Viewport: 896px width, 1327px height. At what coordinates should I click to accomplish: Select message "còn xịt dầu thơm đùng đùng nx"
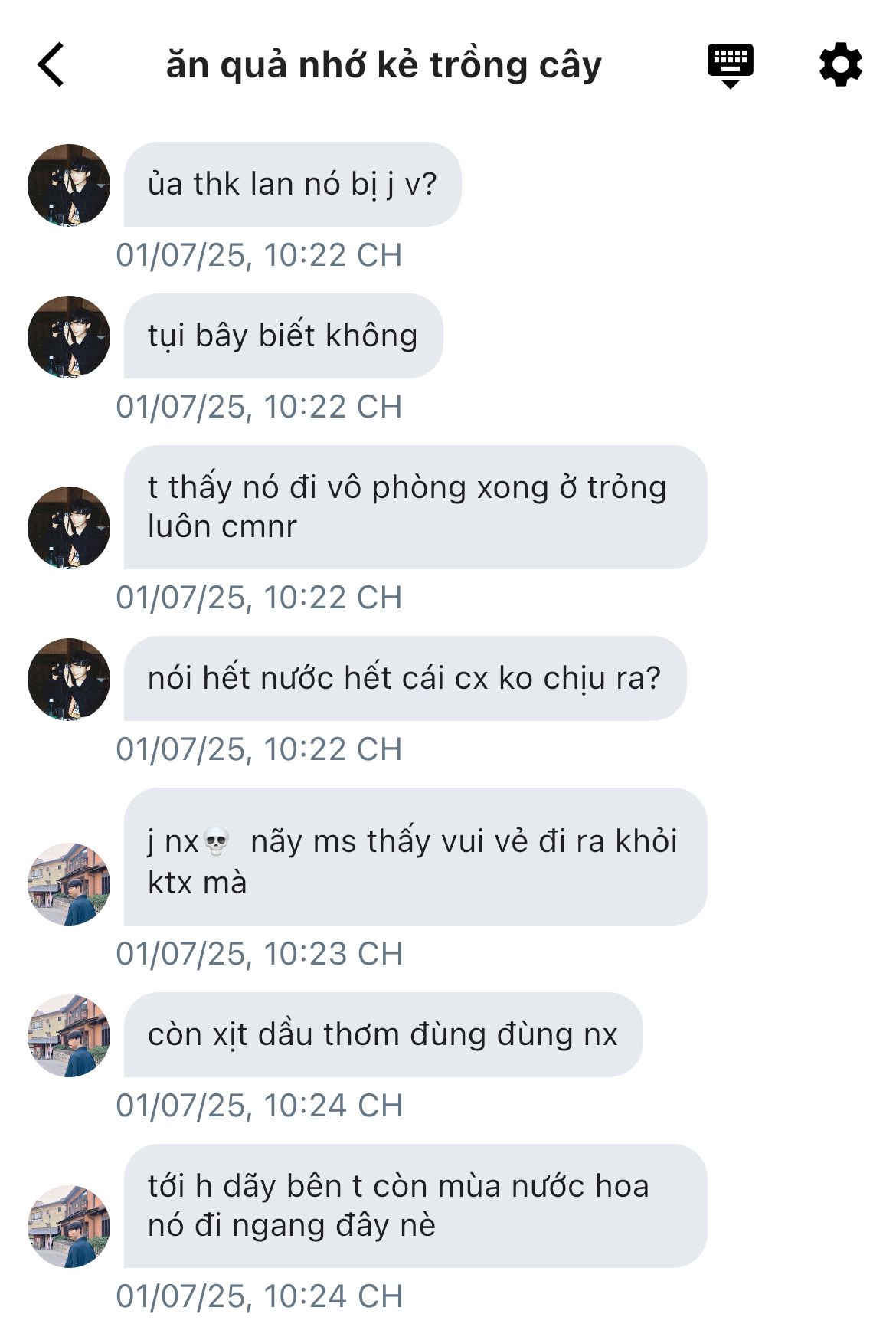383,1034
